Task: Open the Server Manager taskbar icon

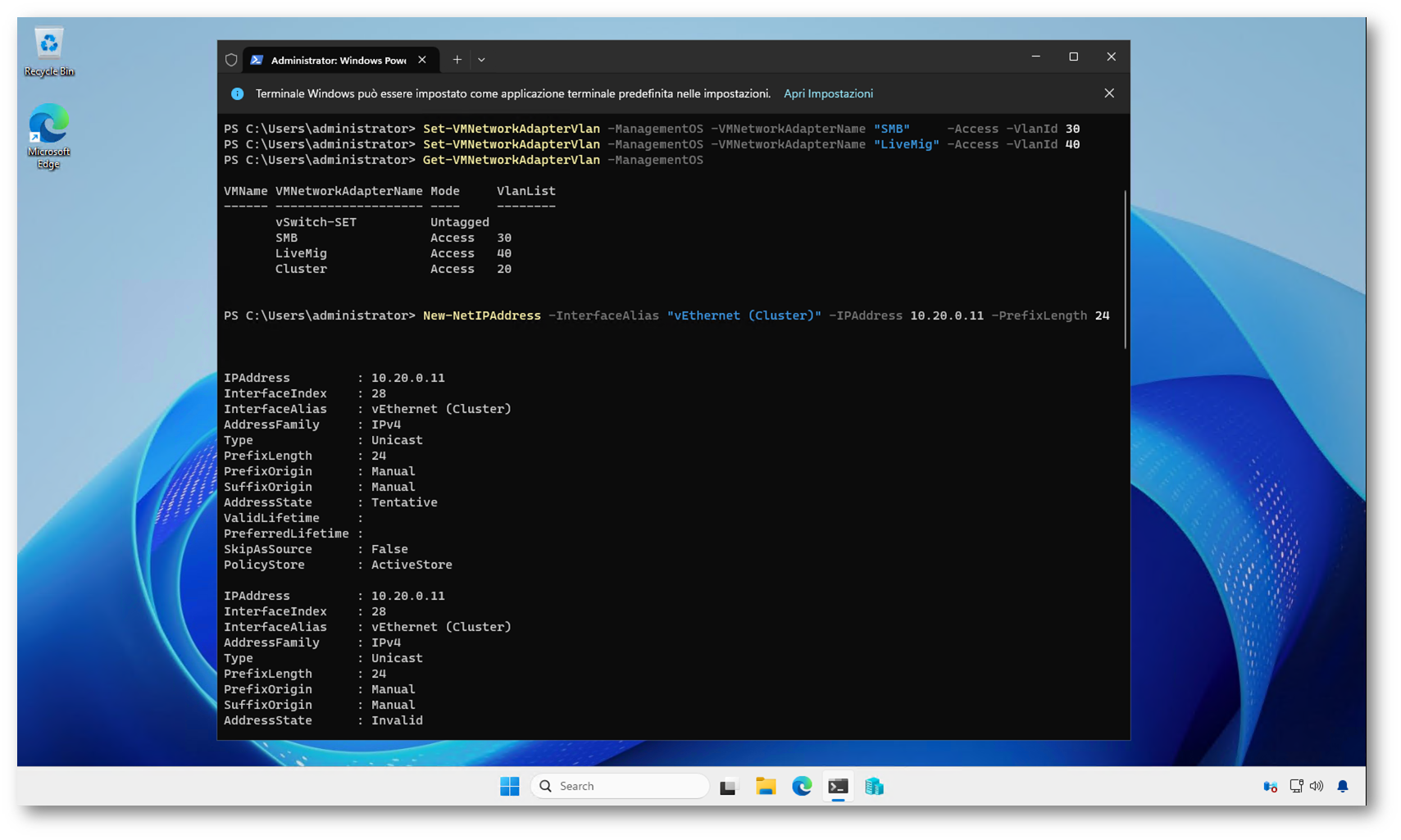Action: tap(874, 787)
